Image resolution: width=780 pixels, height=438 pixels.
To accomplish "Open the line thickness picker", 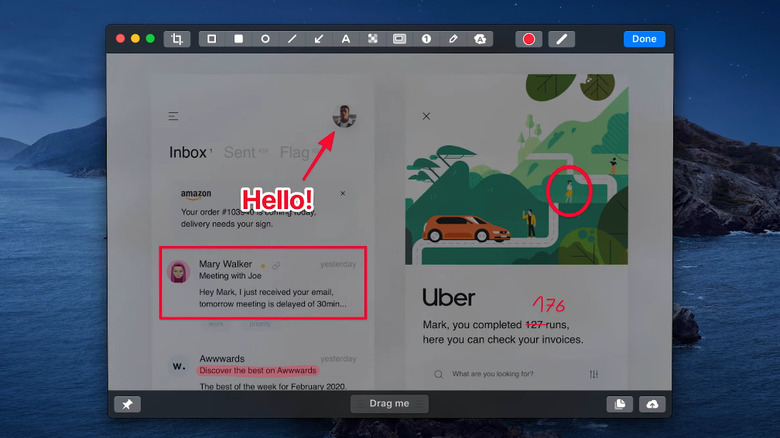I will pyautogui.click(x=562, y=39).
